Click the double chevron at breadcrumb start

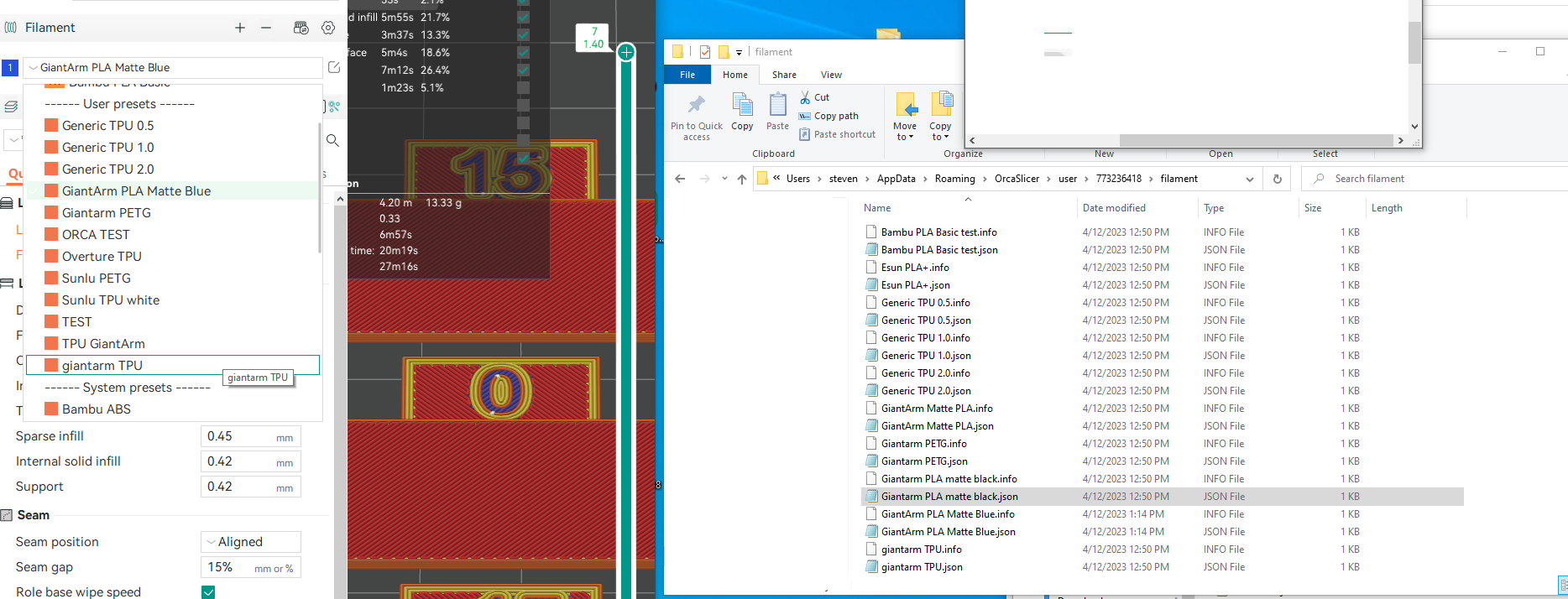tap(777, 179)
